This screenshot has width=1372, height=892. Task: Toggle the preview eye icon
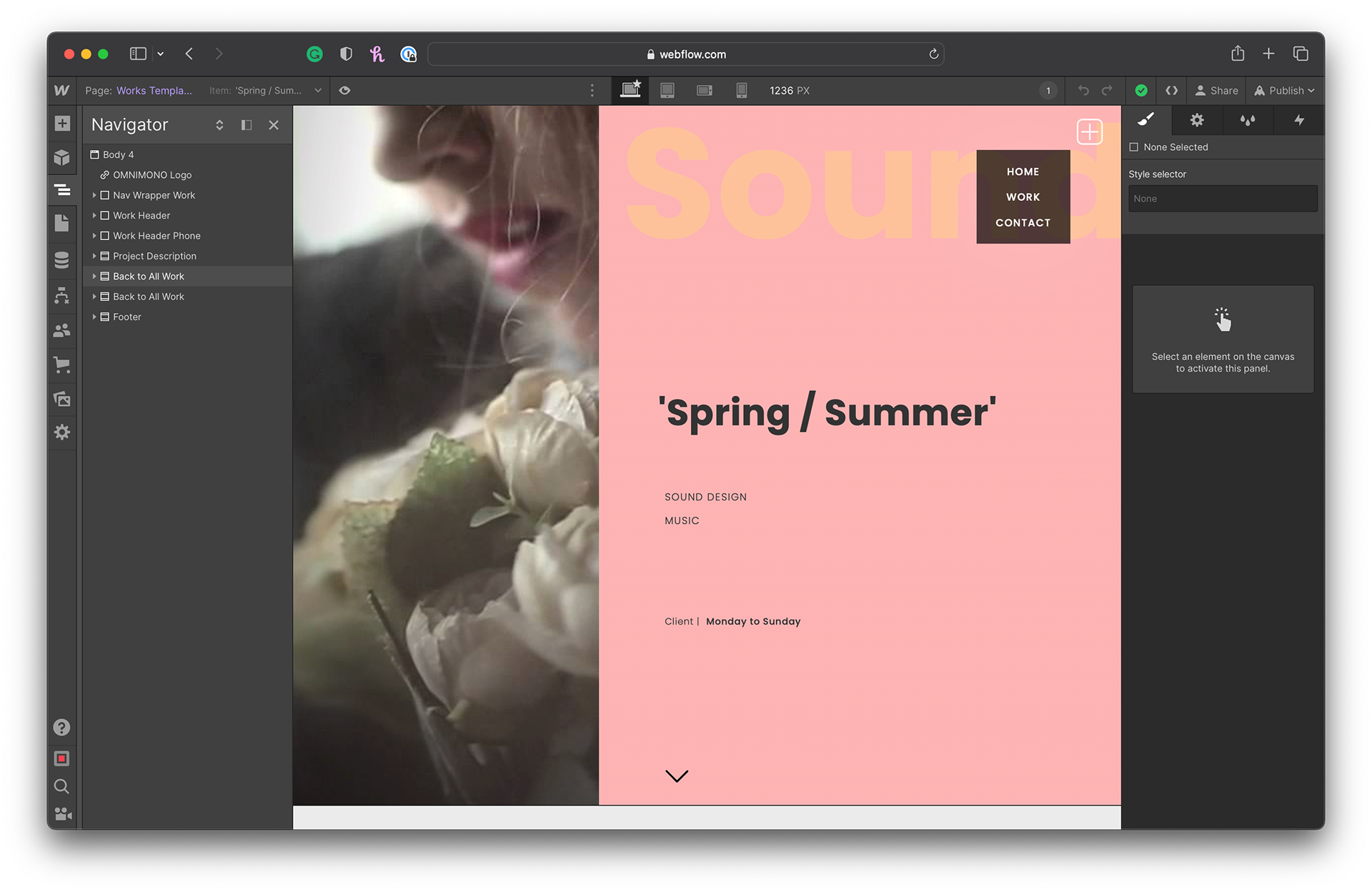click(344, 91)
